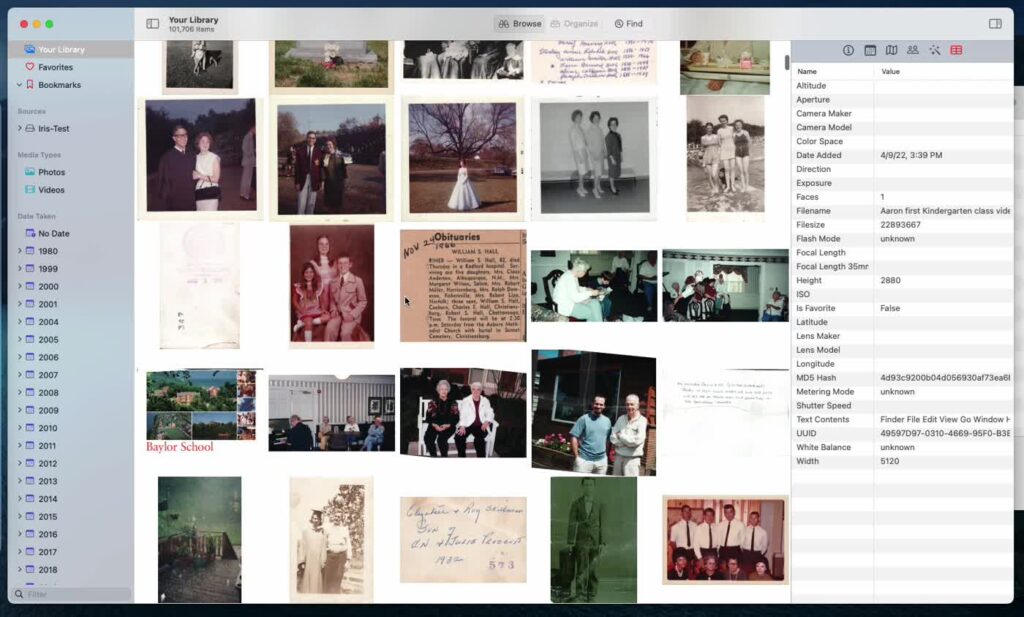Expand the Bookmarks section
1024x617 pixels.
(20, 85)
